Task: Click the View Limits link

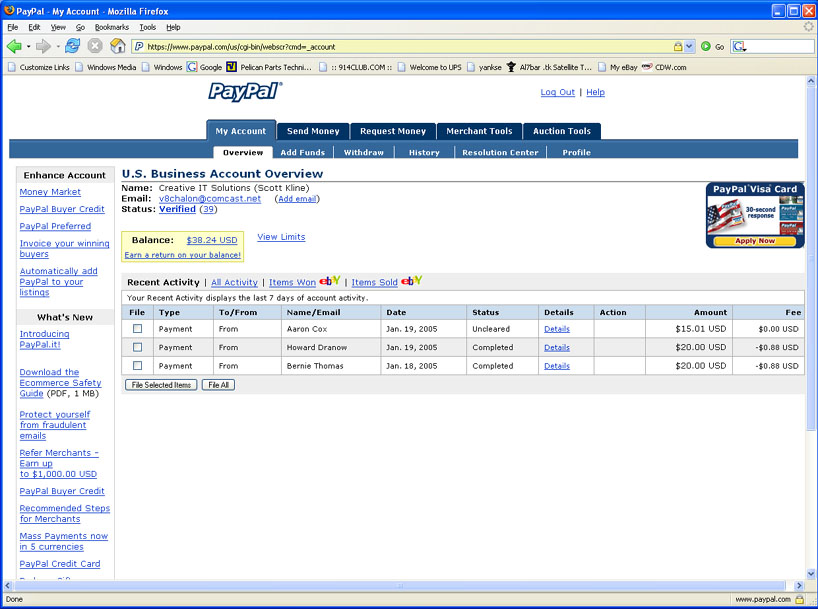Action: (x=281, y=237)
